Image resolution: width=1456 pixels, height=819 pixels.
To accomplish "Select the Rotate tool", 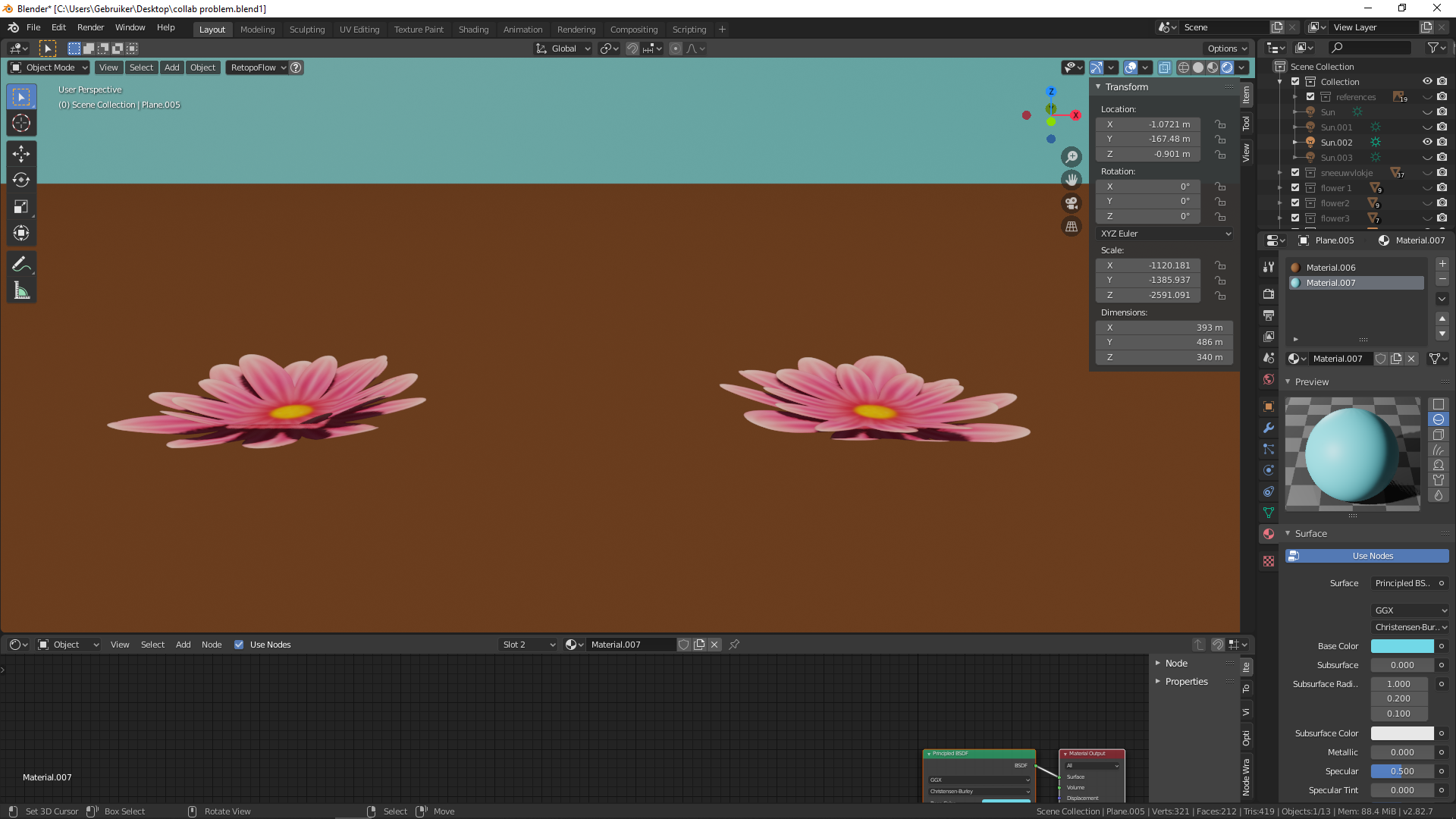I will pos(21,180).
